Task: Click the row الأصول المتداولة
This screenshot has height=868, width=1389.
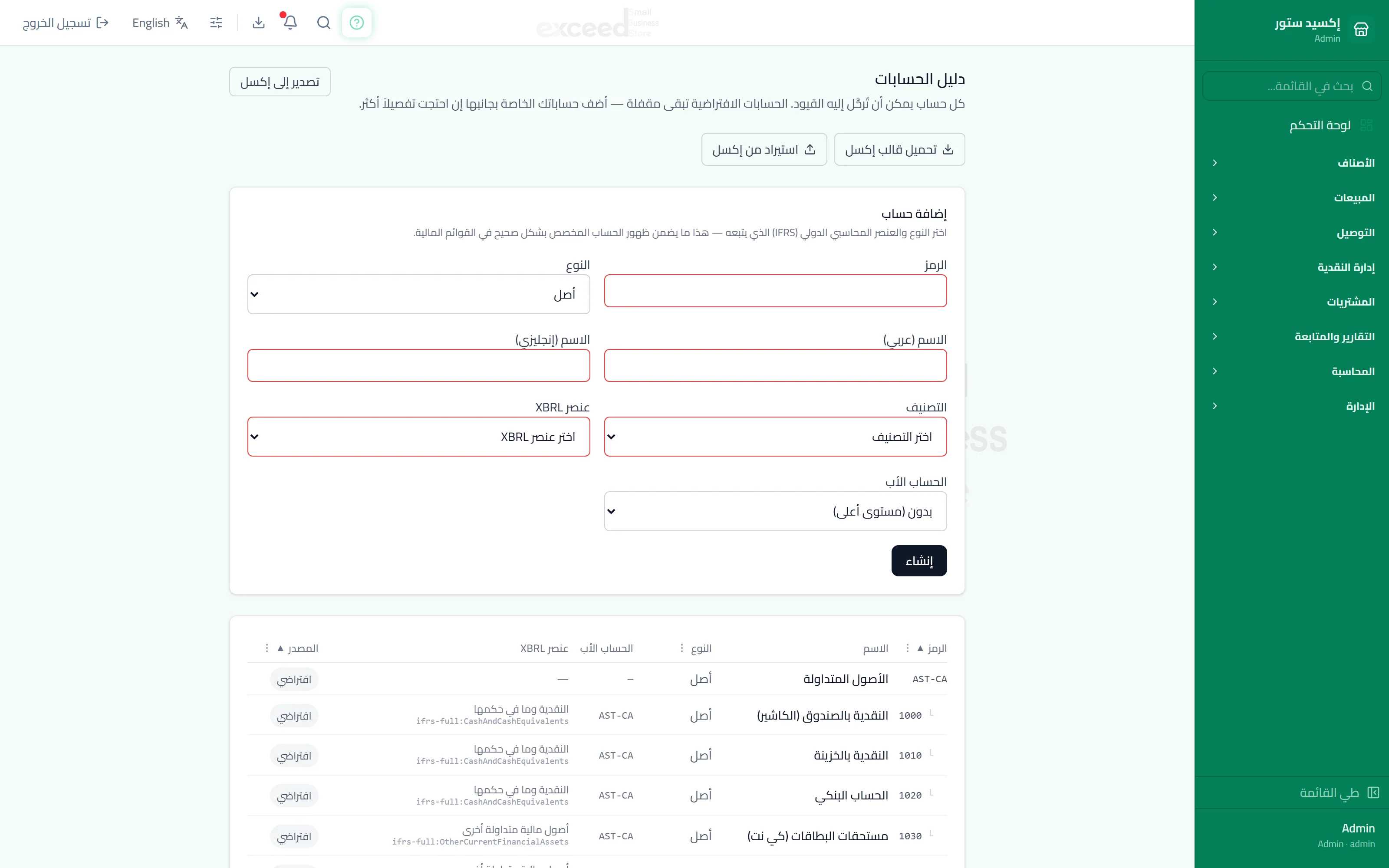Action: coord(597,679)
